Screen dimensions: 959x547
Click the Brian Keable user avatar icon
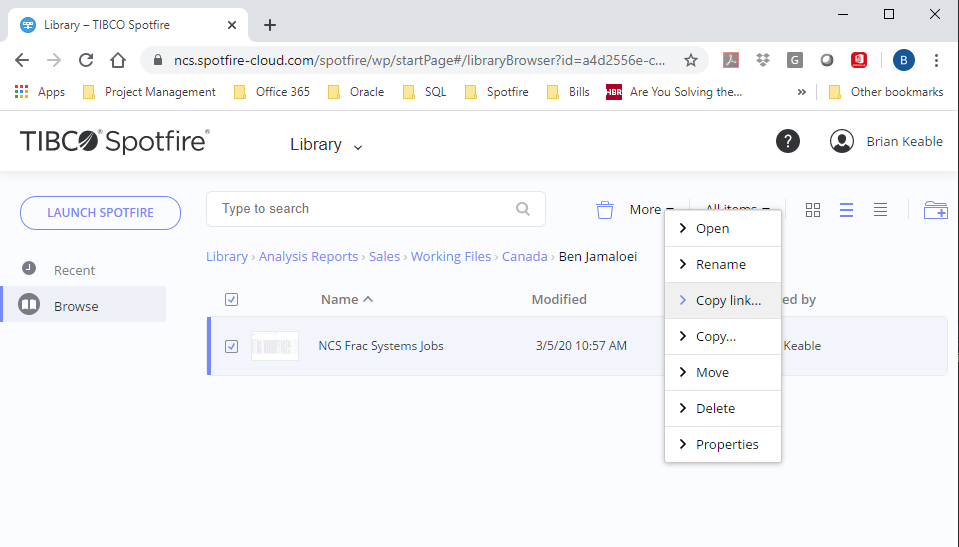pos(842,141)
